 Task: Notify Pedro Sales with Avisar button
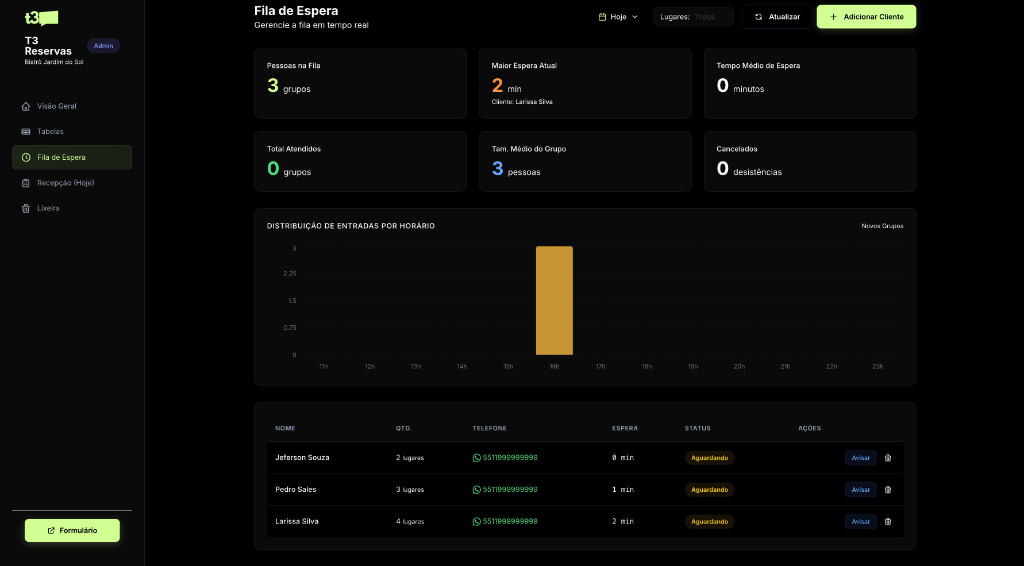(860, 490)
